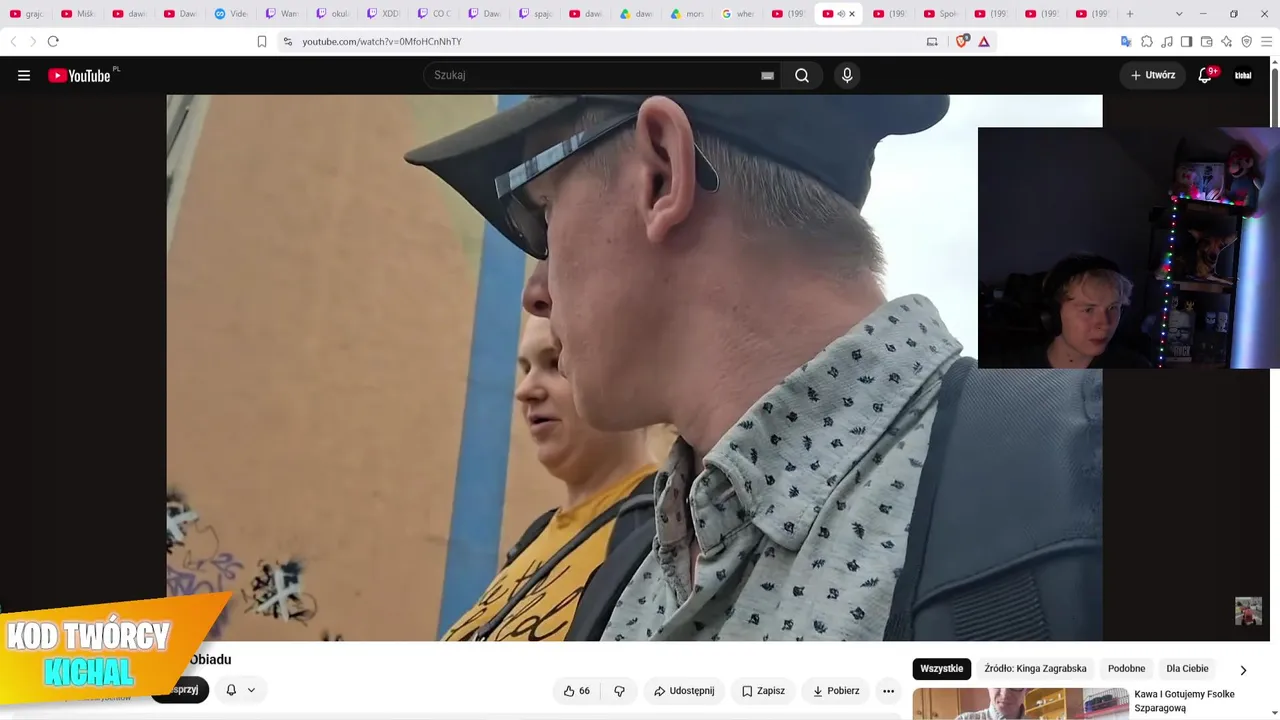
Task: Click the small channel watermark thumbnail
Action: (1248, 611)
